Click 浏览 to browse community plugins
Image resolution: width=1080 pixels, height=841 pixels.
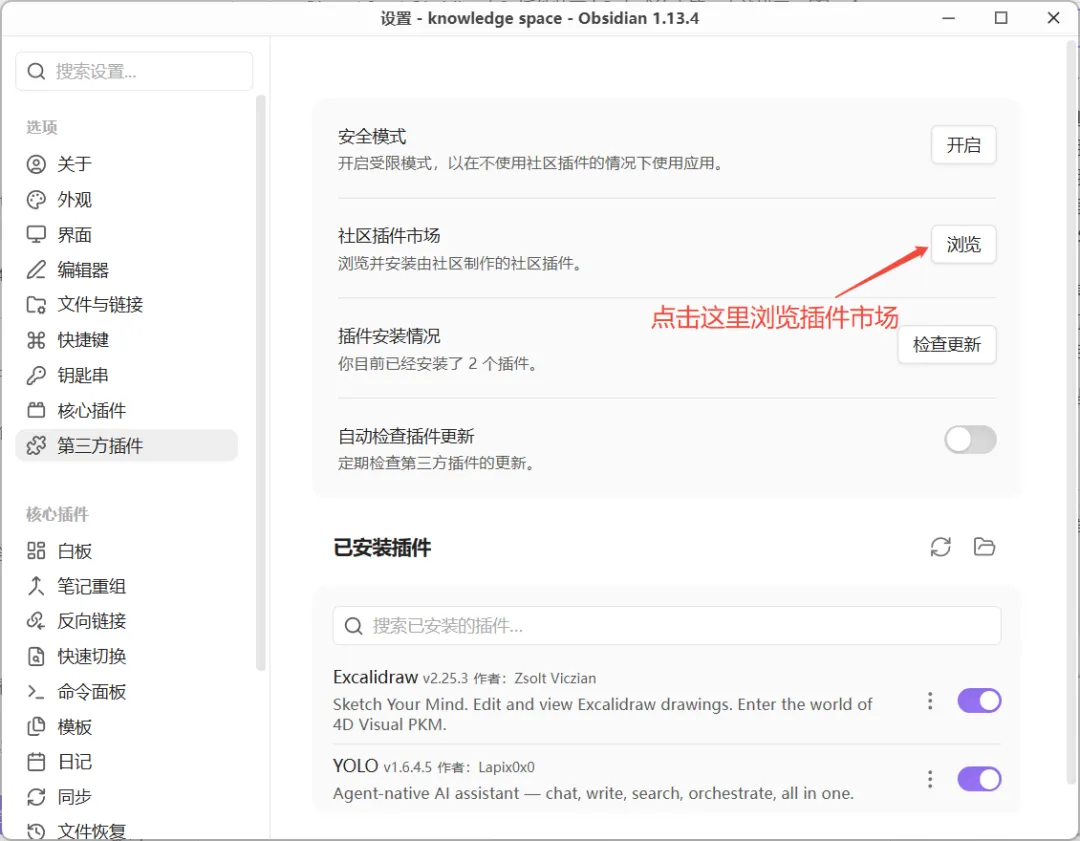click(x=963, y=245)
